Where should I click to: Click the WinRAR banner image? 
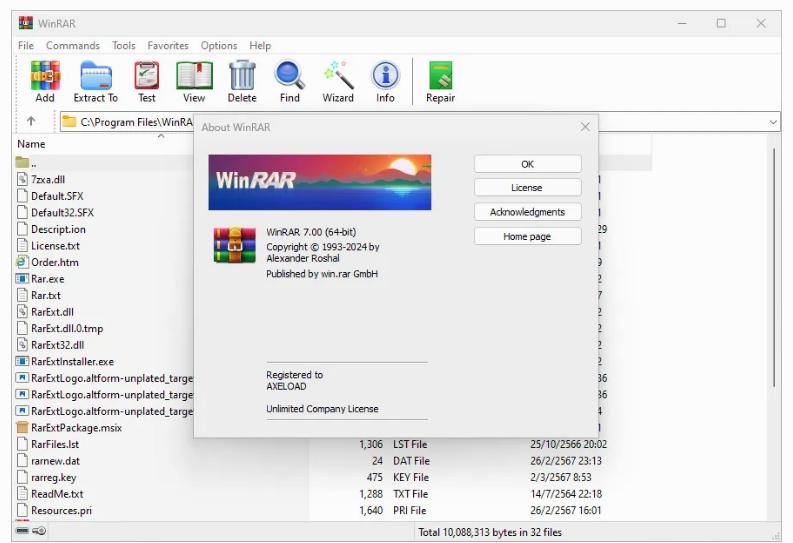[320, 182]
